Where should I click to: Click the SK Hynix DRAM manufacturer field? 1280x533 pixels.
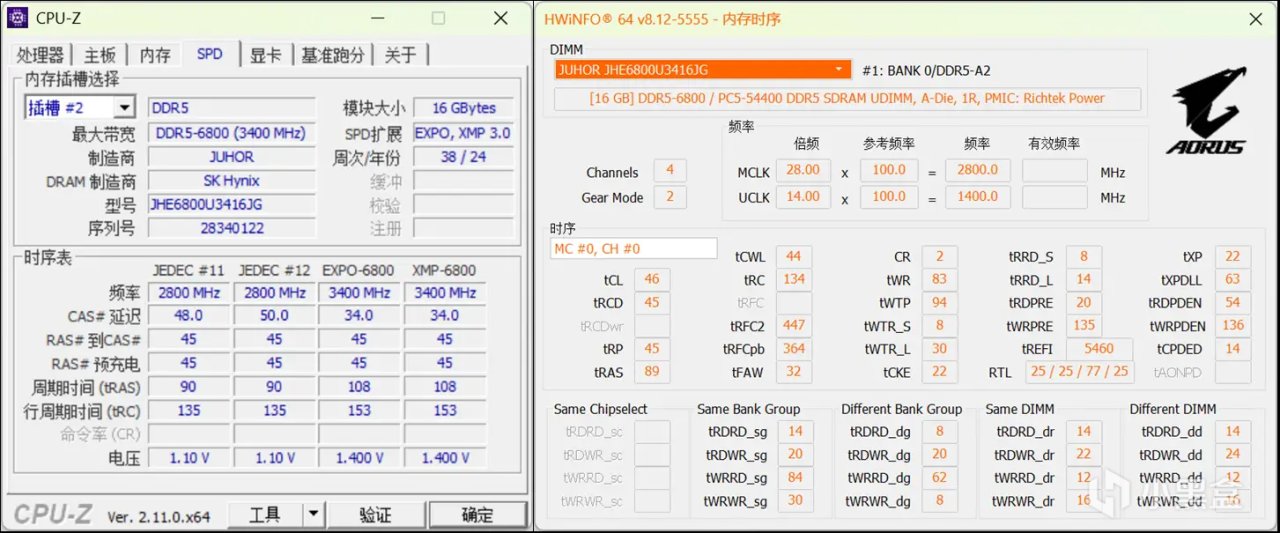(x=230, y=181)
